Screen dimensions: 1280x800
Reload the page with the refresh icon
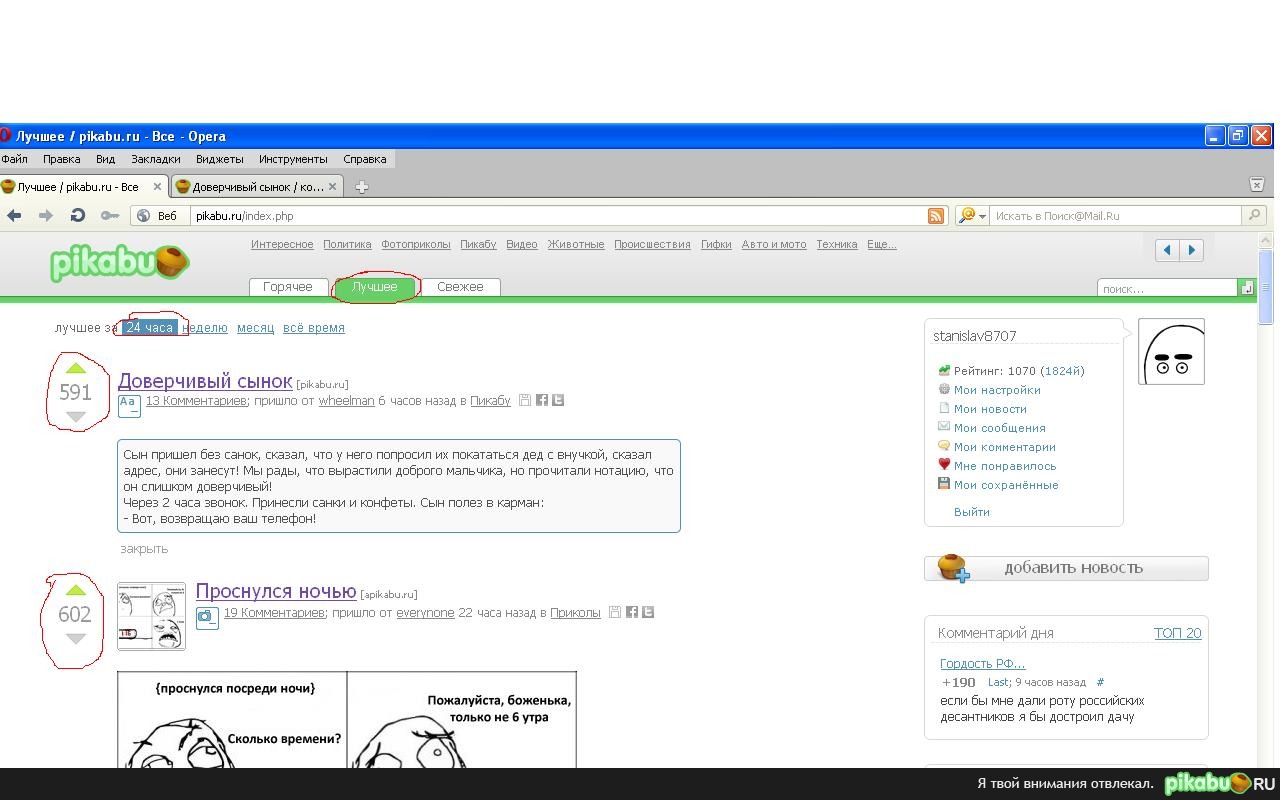[x=78, y=215]
